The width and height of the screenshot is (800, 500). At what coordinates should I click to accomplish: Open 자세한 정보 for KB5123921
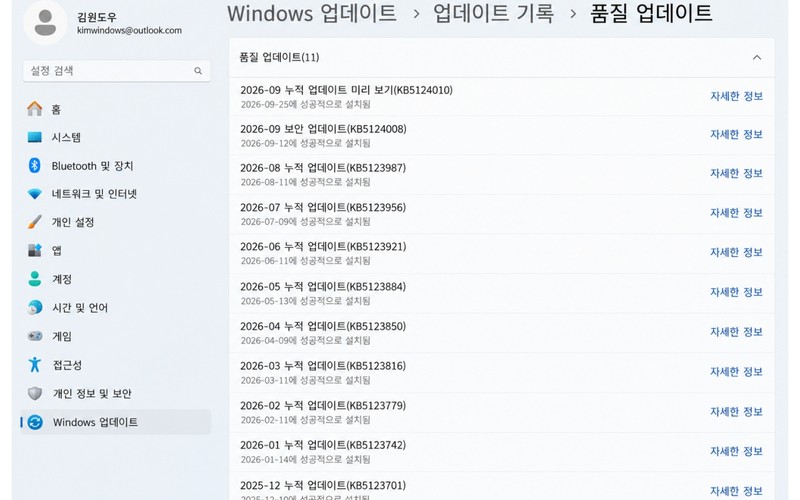(x=736, y=252)
